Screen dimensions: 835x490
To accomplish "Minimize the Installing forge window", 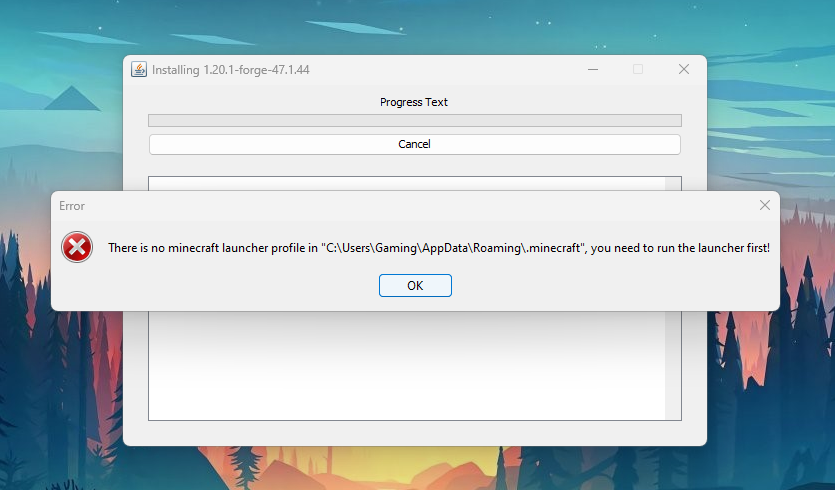I will pos(593,69).
